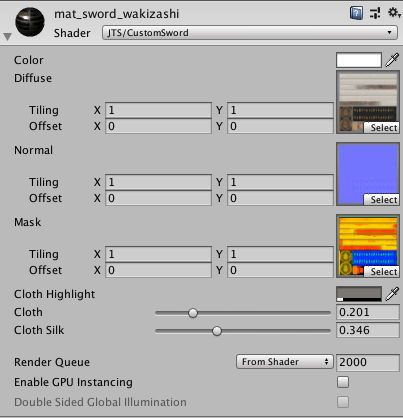Click the Normal Tiling Y field

coord(280,182)
